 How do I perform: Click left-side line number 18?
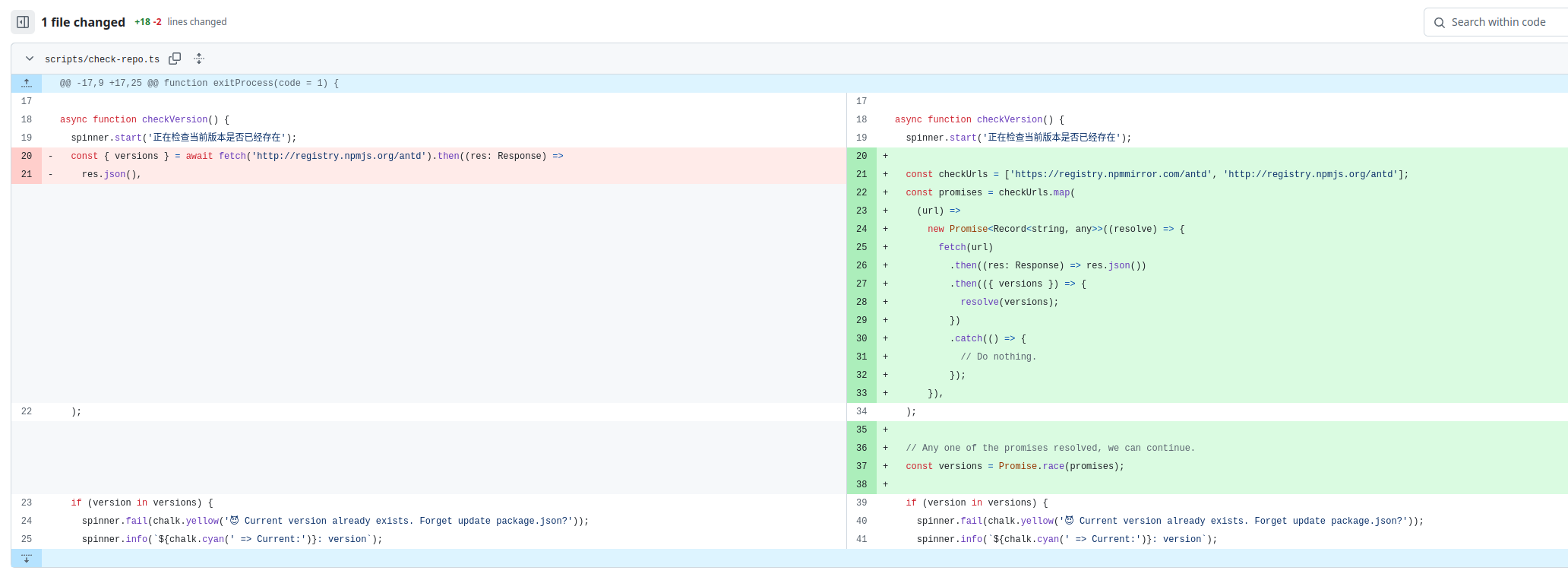coord(27,119)
